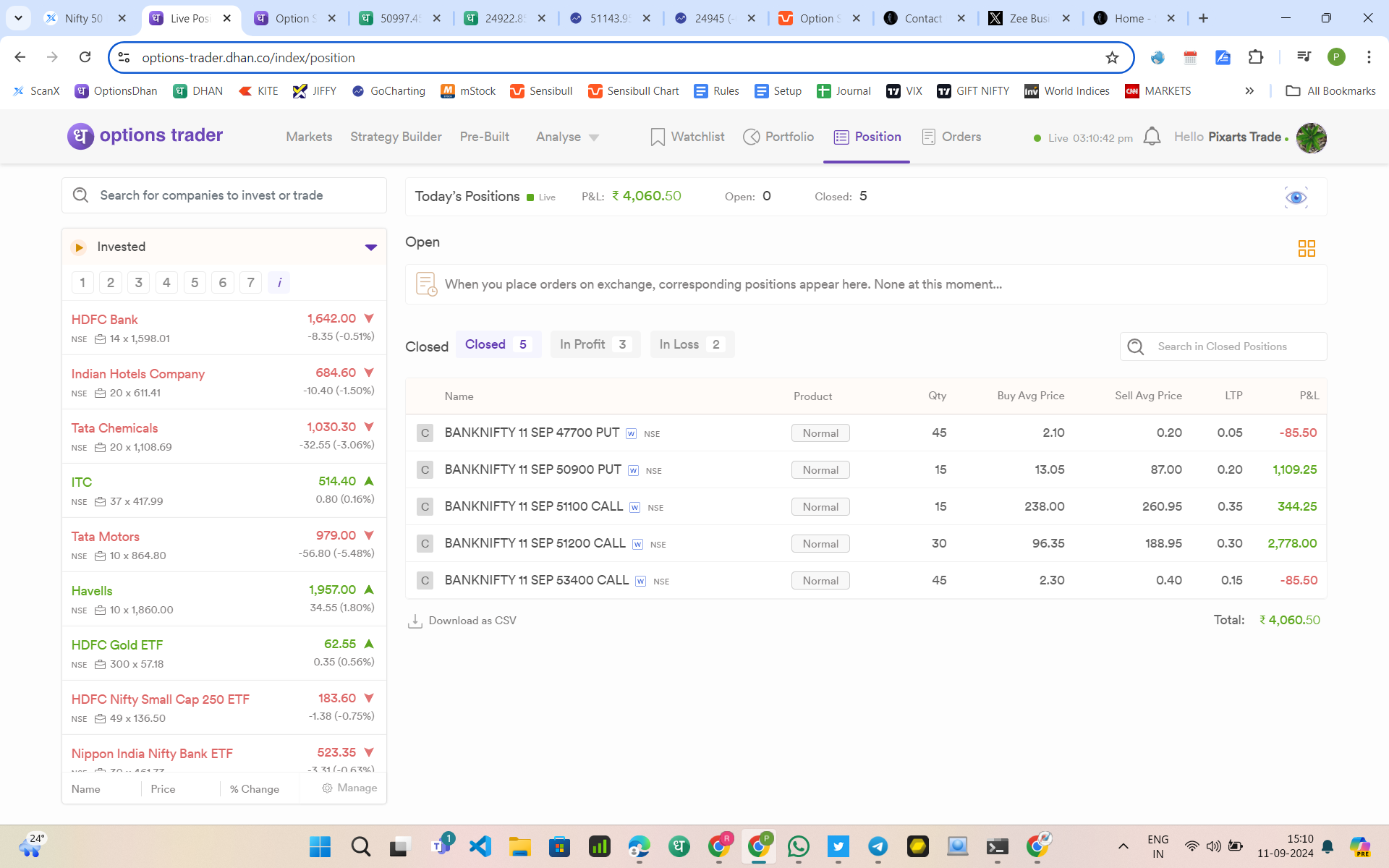Open WhatsApp from the taskbar
The width and height of the screenshot is (1389, 868).
(799, 846)
